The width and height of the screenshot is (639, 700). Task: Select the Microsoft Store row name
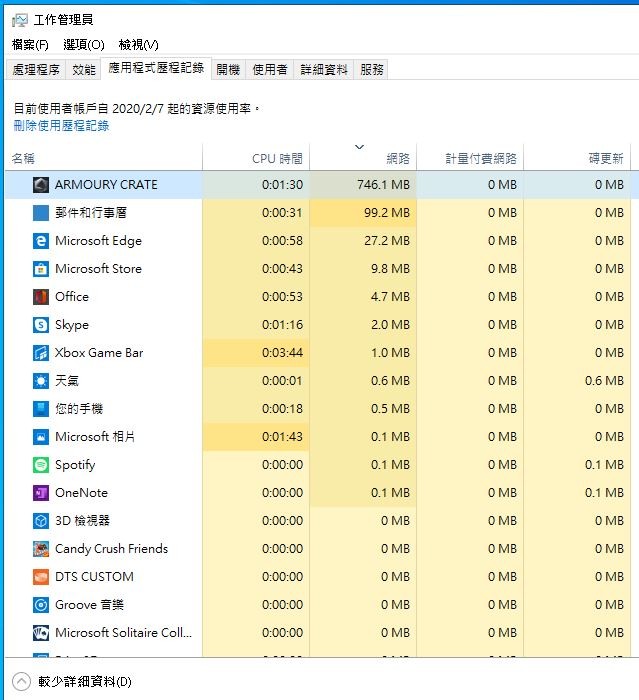tap(98, 269)
